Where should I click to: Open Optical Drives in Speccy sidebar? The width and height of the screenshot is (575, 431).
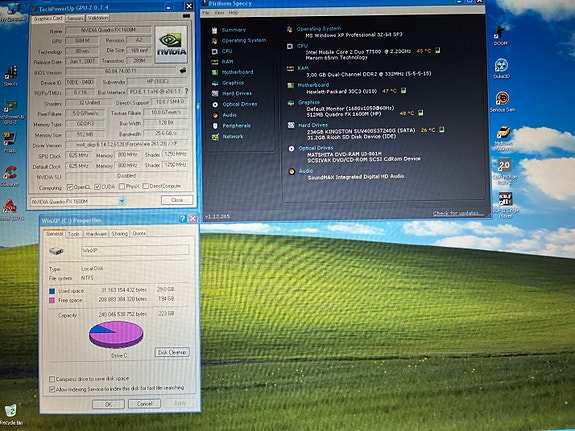point(239,104)
